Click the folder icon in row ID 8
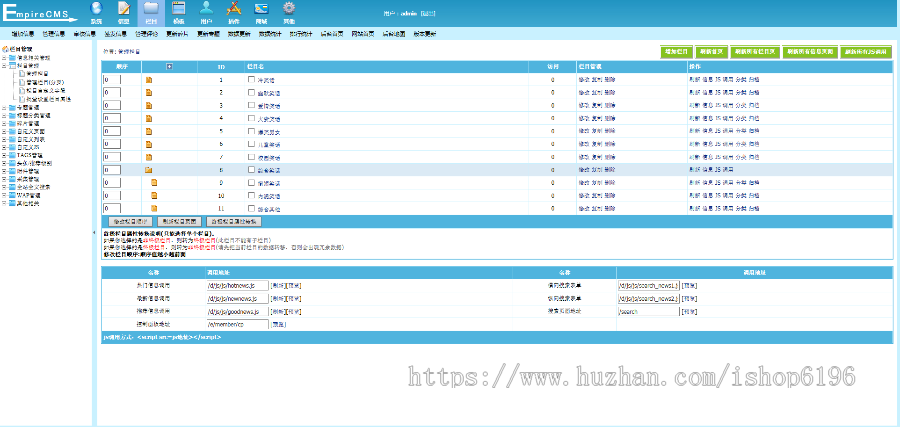The height and width of the screenshot is (427, 900). pyautogui.click(x=148, y=170)
